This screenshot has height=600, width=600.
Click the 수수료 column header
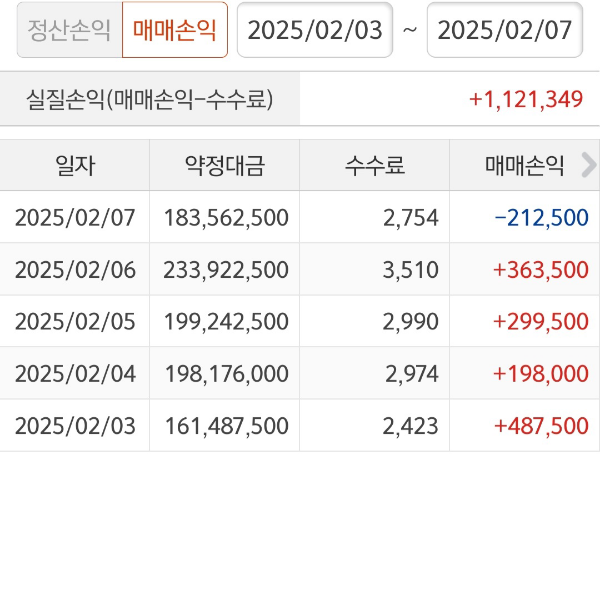tap(375, 165)
